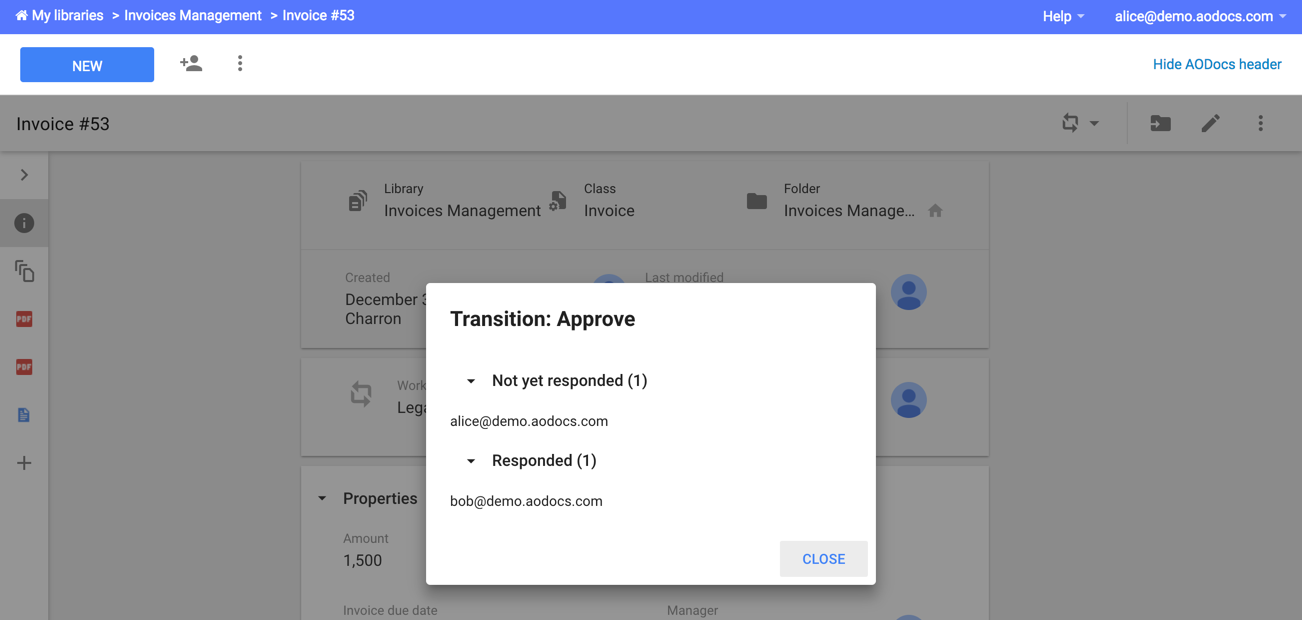This screenshot has height=620, width=1302.
Task: Click the copy documents sidebar icon
Action: click(24, 271)
